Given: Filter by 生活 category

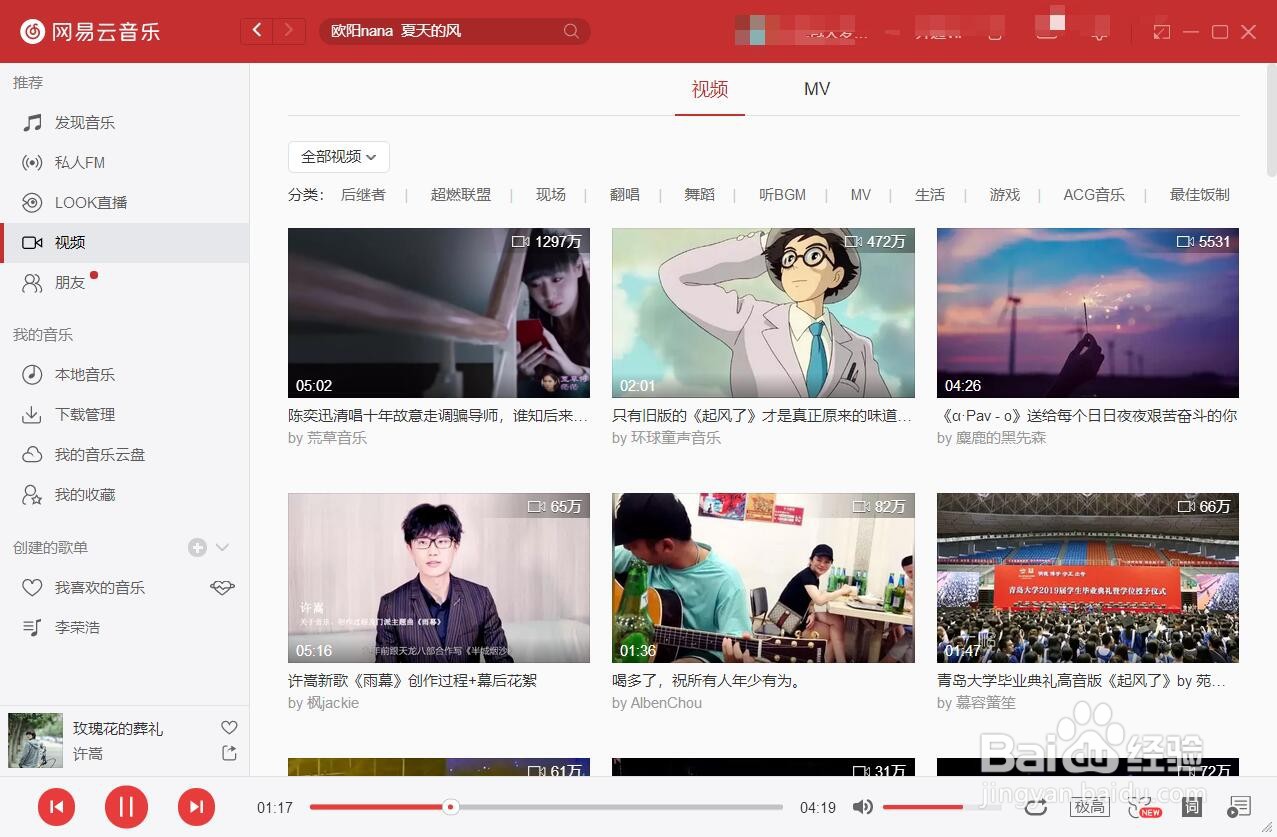Looking at the screenshot, I should (930, 195).
